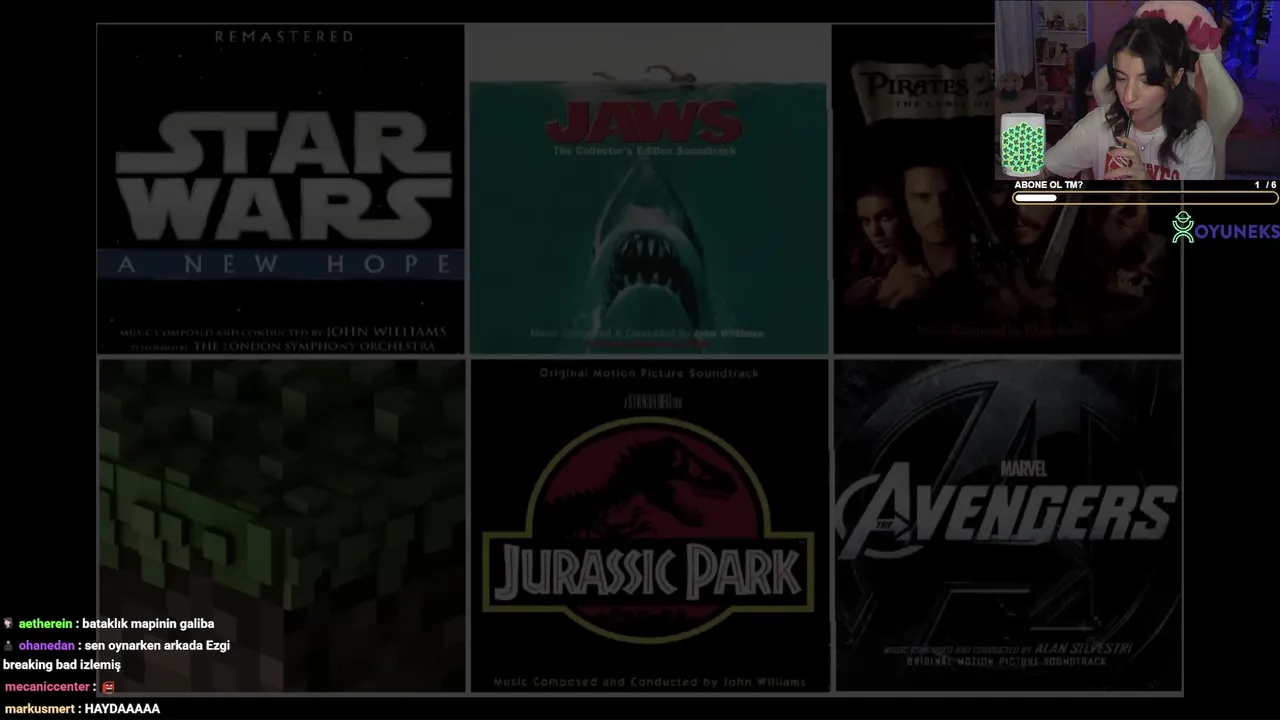This screenshot has width=1280, height=720.
Task: Click the badge icon beside aetherein
Action: coord(8,624)
